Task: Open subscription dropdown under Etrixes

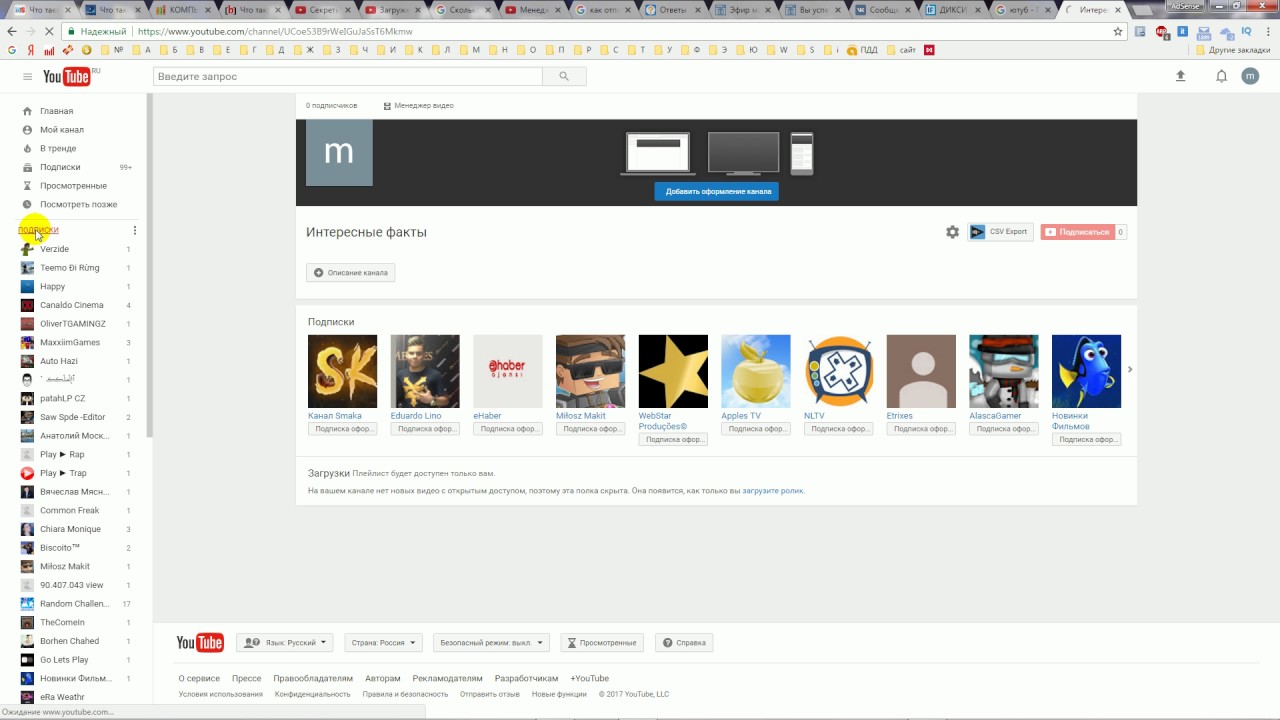Action: point(921,429)
